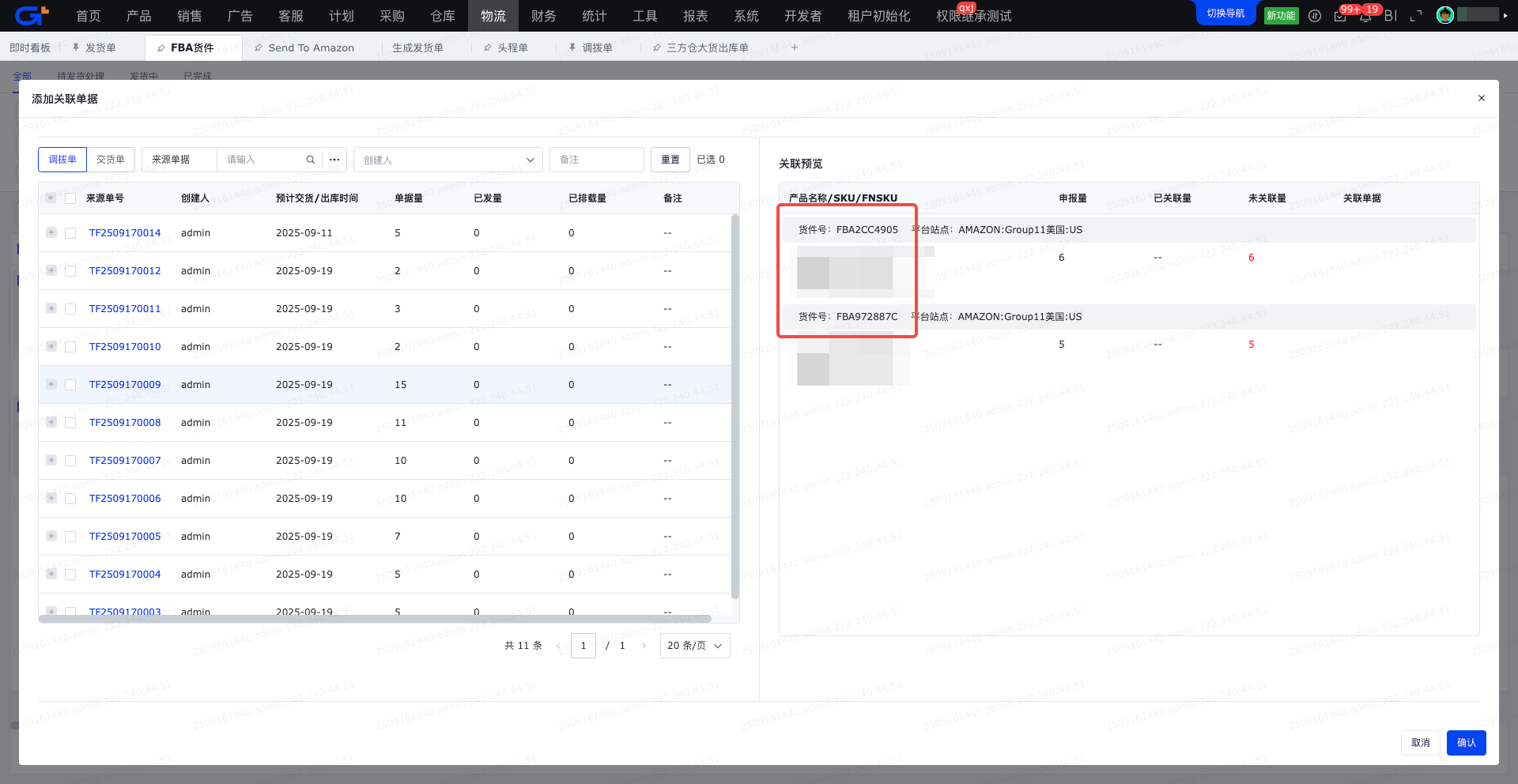Viewport: 1518px width, 784px height.
Task: Toggle fullscreen mode icon
Action: pyautogui.click(x=1416, y=16)
